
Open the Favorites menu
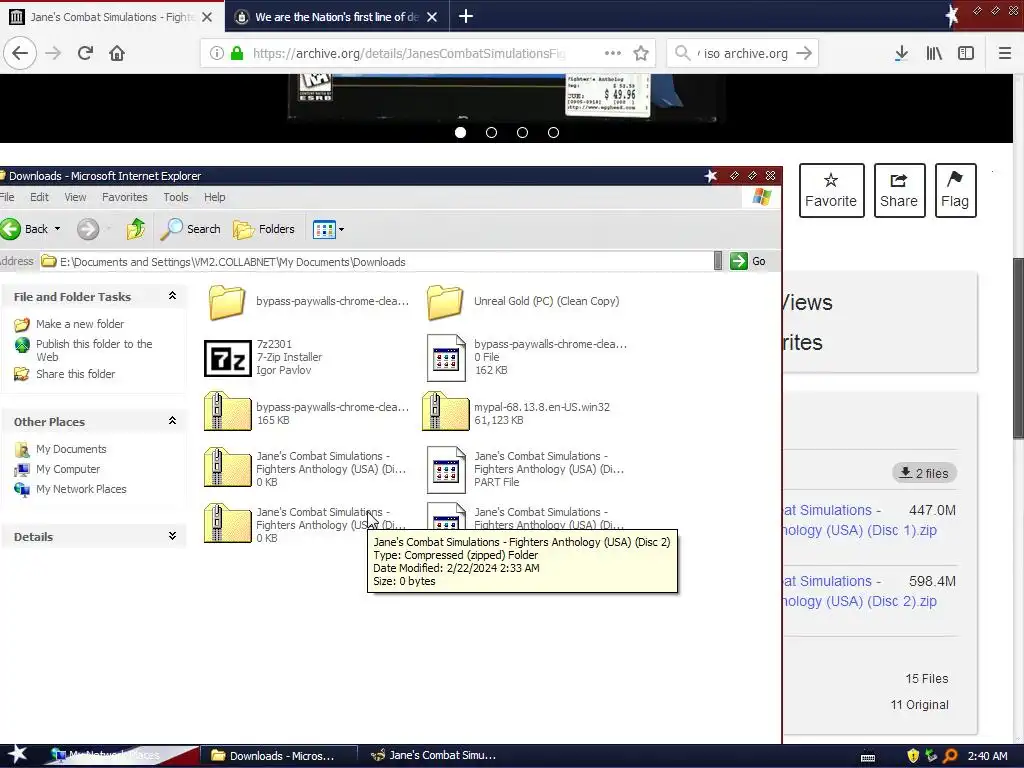coord(124,197)
